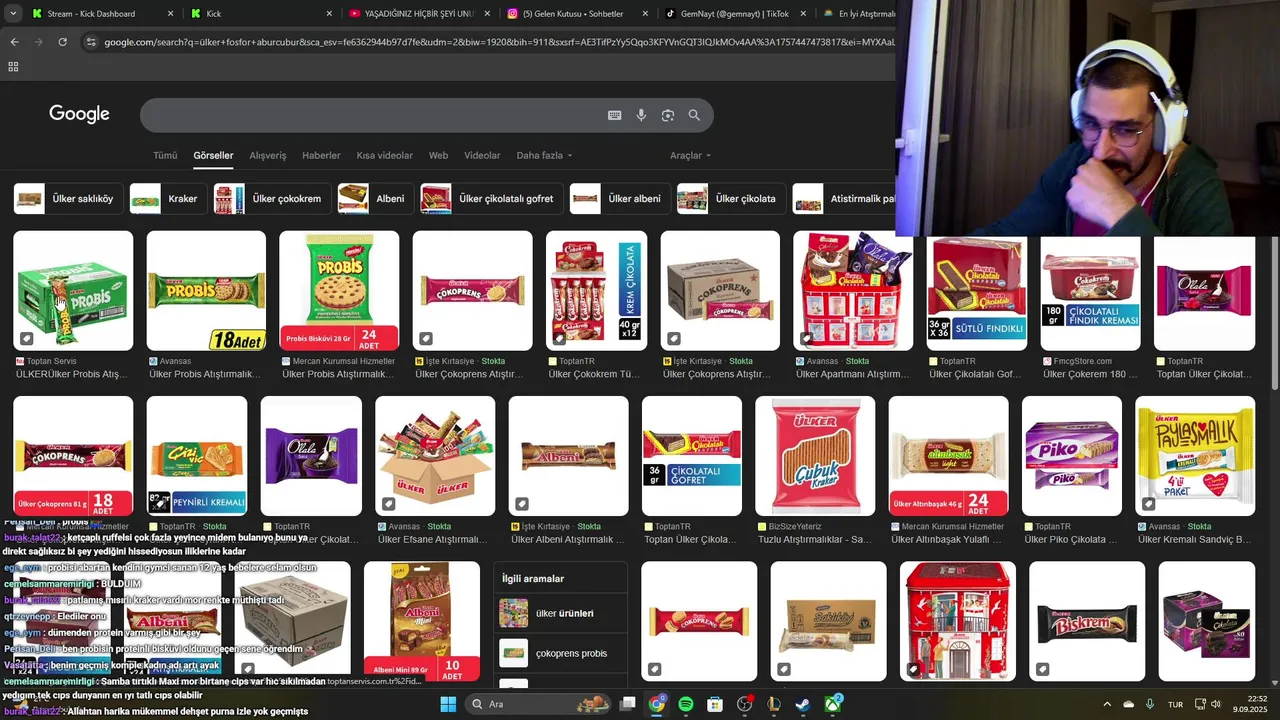1280x720 pixels.
Task: Click the browser address bar URL
Action: pyautogui.click(x=498, y=42)
